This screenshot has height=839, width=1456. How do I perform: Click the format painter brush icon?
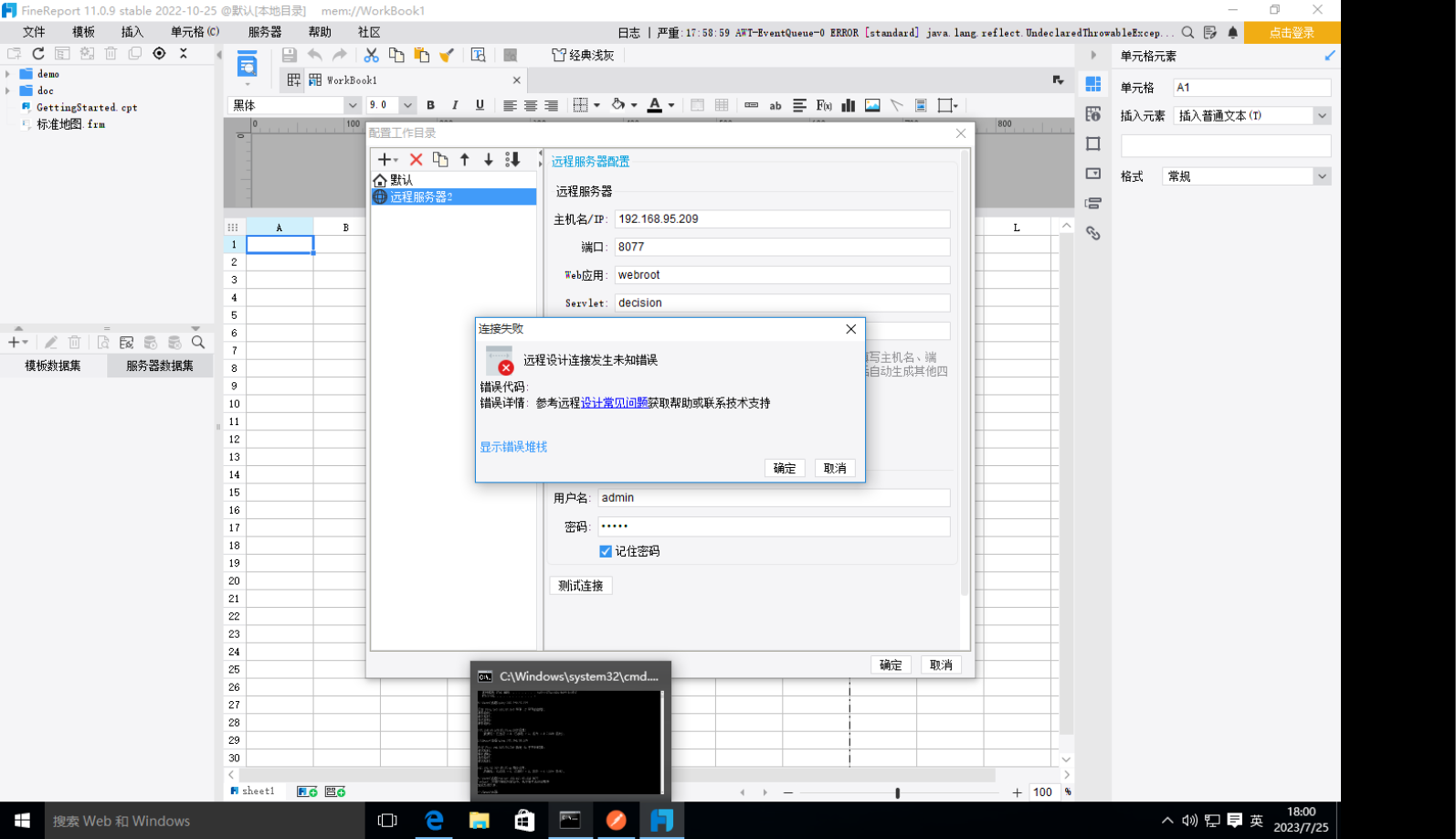[x=447, y=55]
